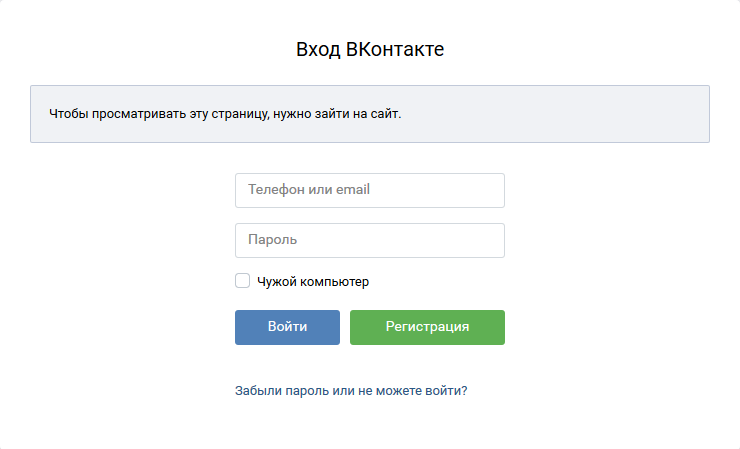Click the green 'Регистрация' button

pyautogui.click(x=427, y=327)
